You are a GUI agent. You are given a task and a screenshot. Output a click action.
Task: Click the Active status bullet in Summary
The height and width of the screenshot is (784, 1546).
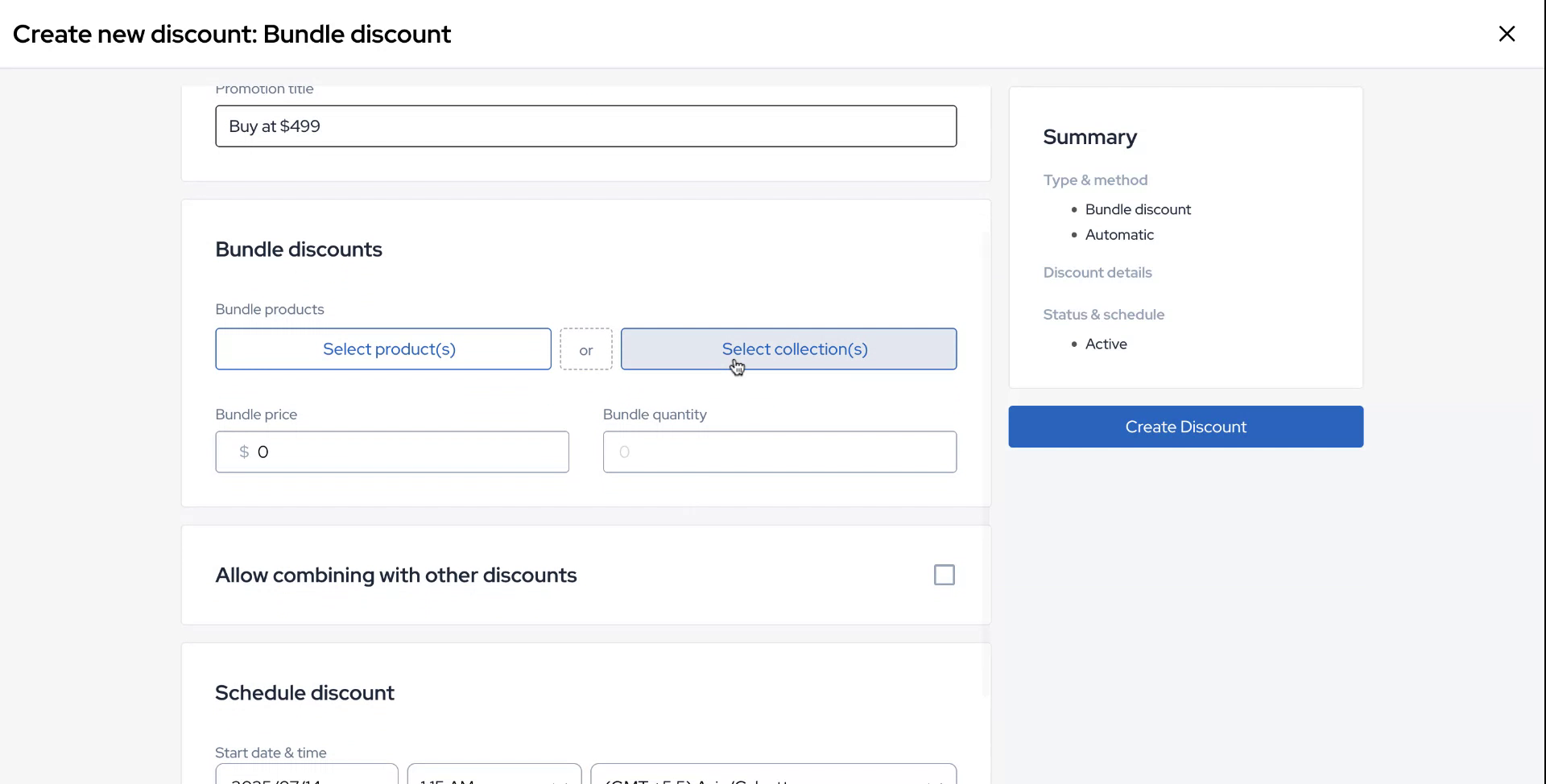tap(1106, 345)
